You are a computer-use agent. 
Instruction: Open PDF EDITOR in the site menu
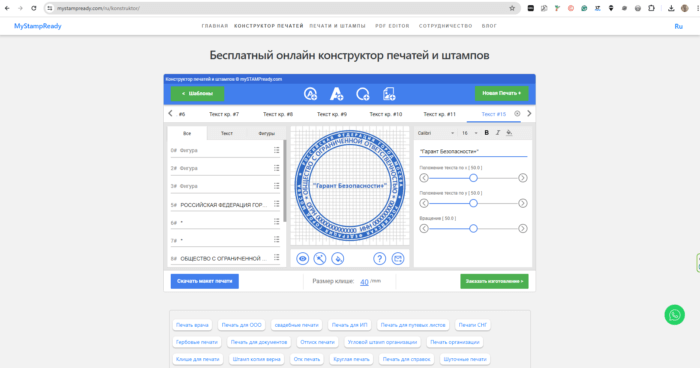tap(392, 26)
